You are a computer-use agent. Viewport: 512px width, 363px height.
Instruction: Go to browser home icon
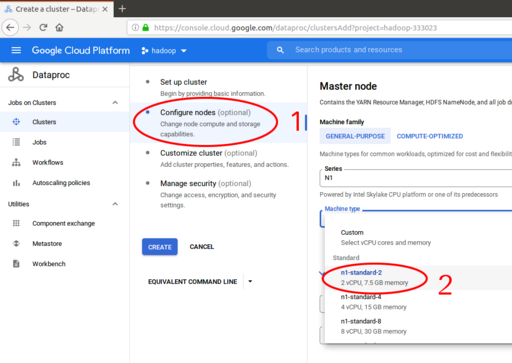tap(59, 27)
